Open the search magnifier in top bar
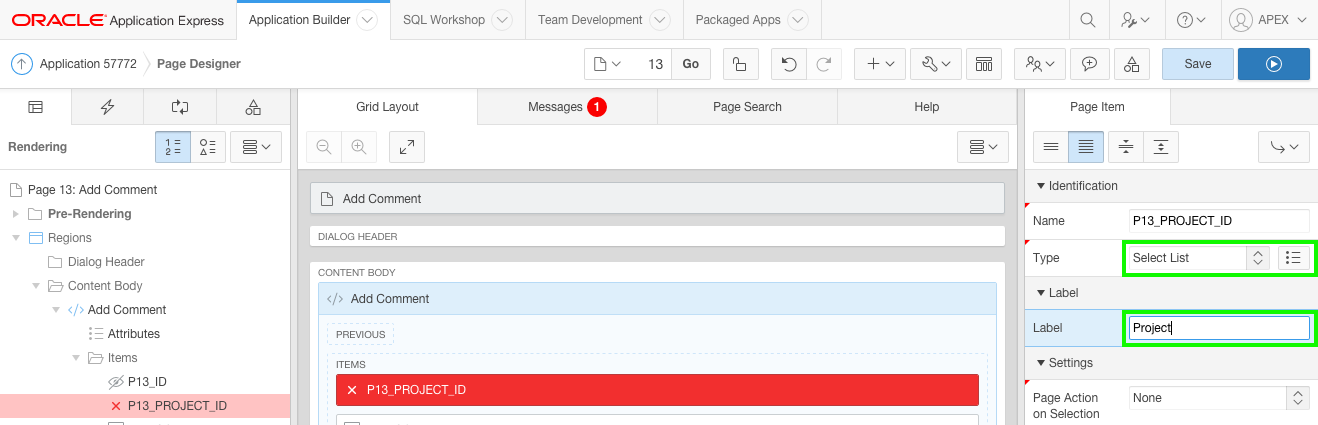Viewport: 1318px width, 425px height. point(1088,20)
